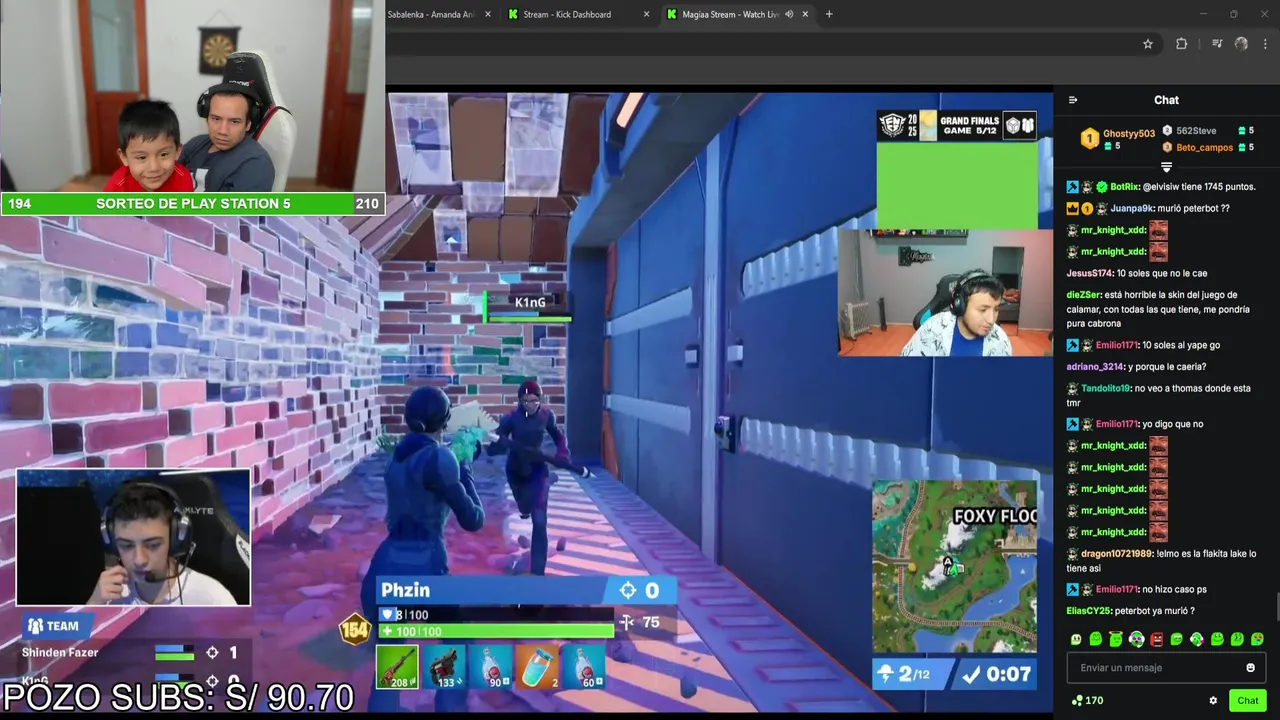Image resolution: width=1280 pixels, height=720 pixels.
Task: Open the browser extensions puzzle icon
Action: 1182,44
